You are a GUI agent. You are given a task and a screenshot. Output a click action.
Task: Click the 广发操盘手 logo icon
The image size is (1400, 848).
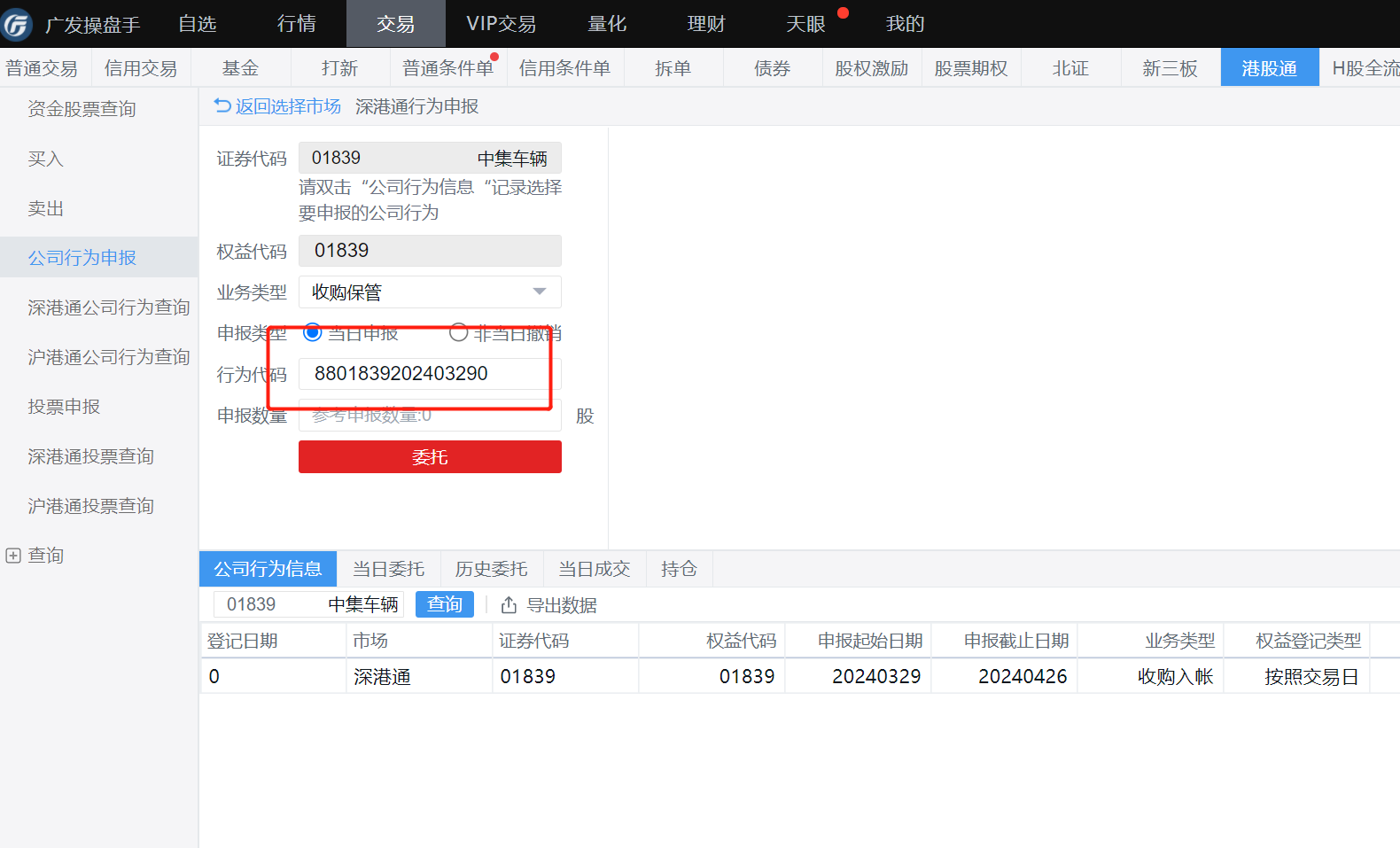pyautogui.click(x=17, y=24)
